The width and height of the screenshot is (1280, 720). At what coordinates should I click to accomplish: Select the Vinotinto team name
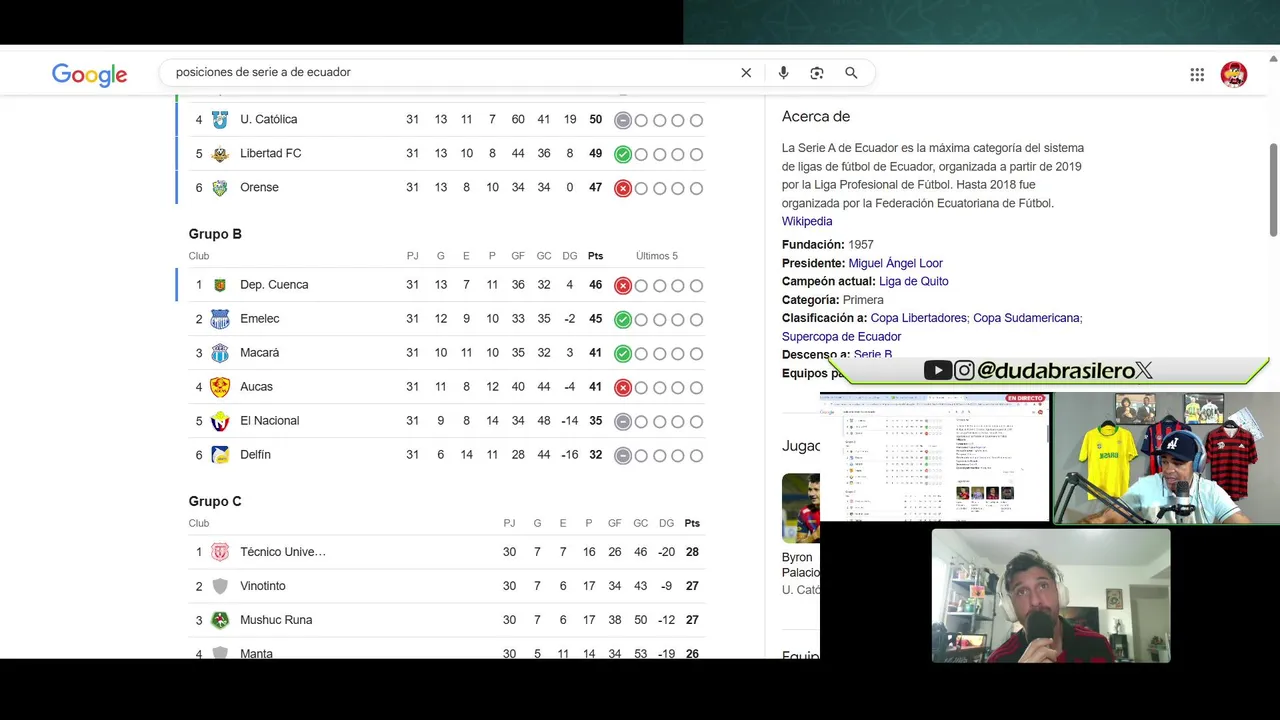(x=263, y=586)
